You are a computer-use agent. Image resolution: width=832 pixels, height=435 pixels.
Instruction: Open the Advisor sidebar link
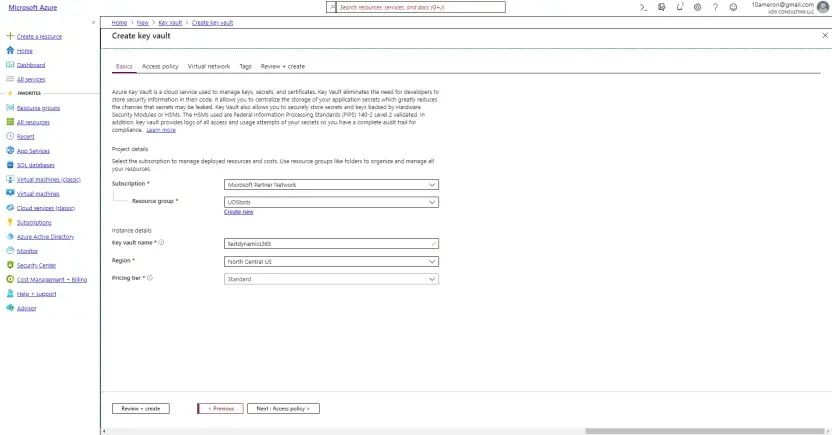click(27, 309)
